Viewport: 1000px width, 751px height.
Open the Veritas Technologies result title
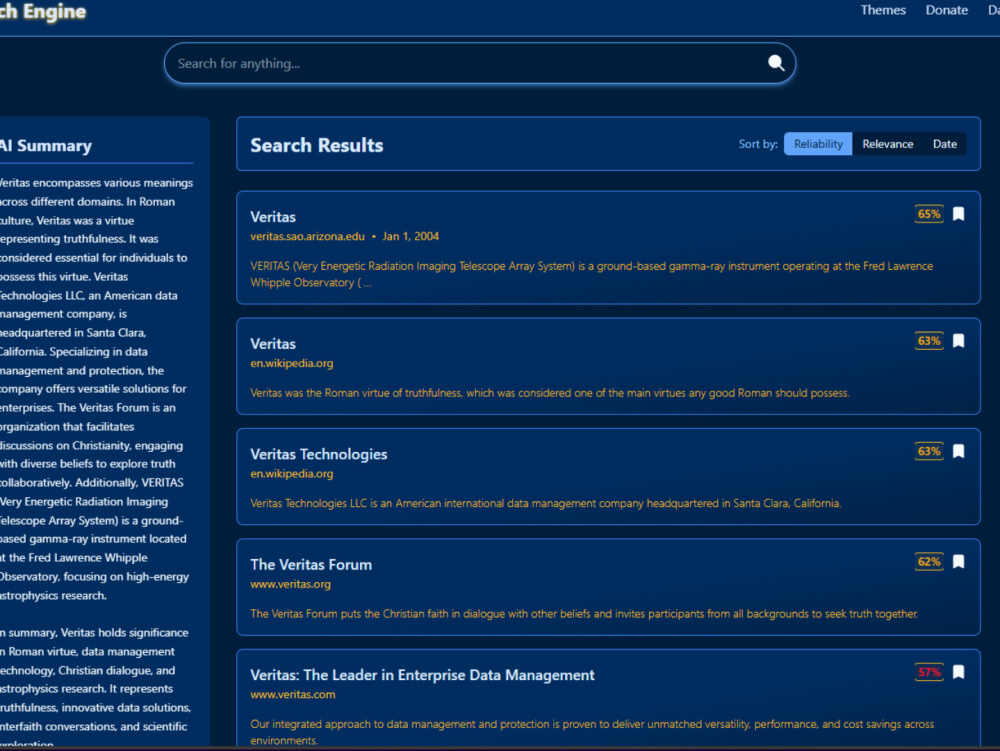318,454
